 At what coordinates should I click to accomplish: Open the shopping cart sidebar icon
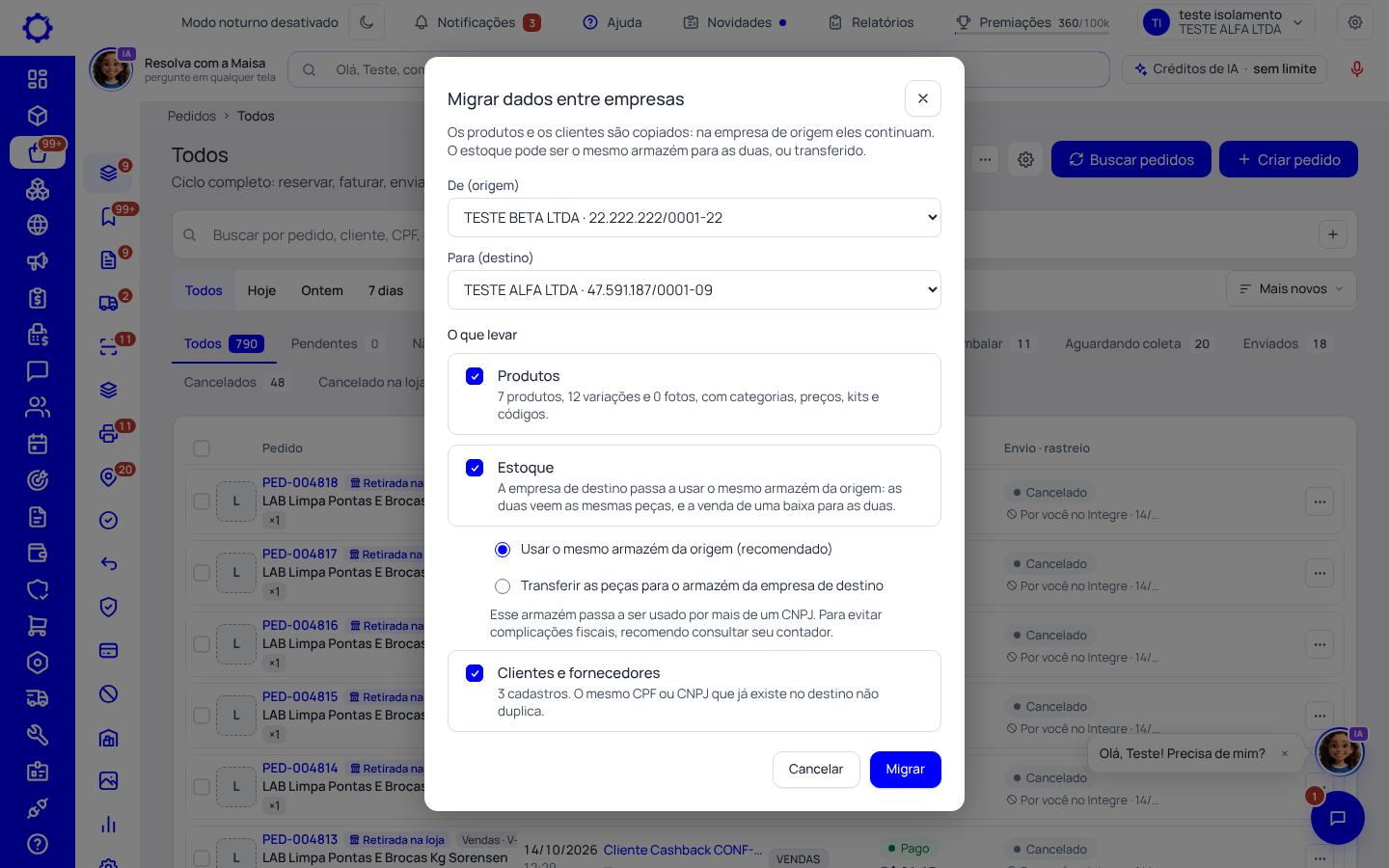(x=38, y=626)
